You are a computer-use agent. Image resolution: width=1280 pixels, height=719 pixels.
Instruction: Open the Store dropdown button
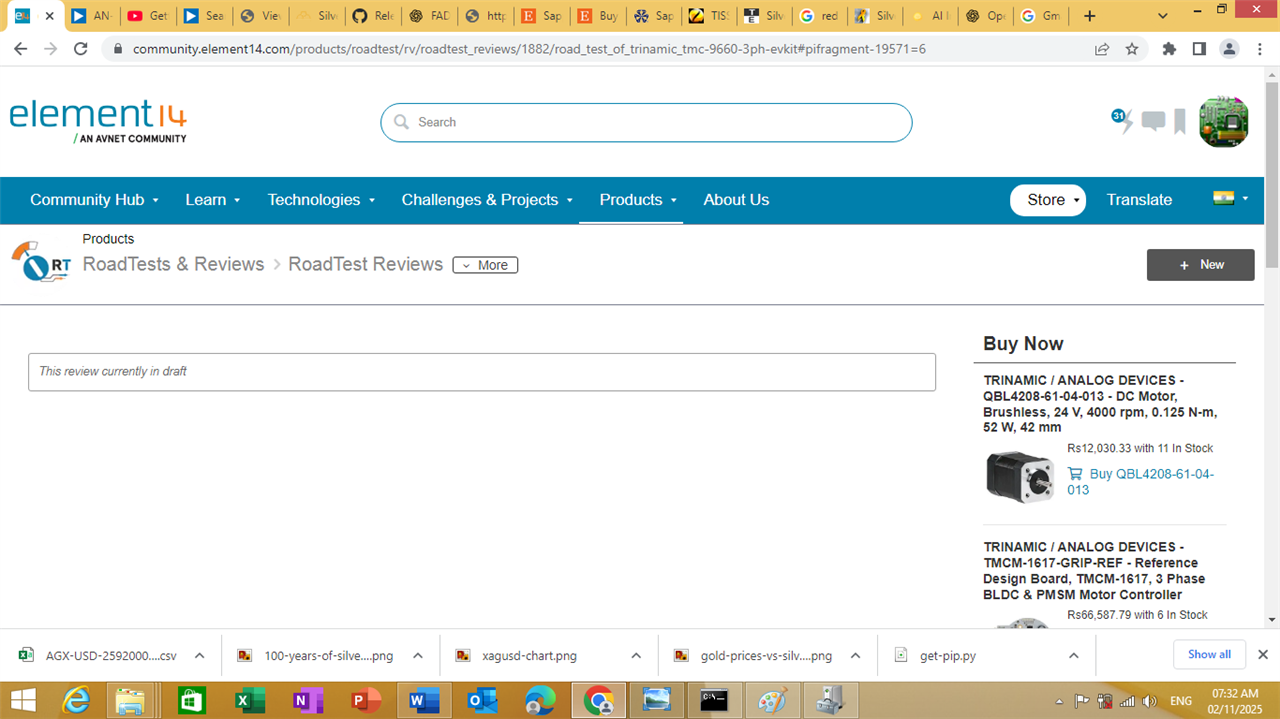[1047, 200]
